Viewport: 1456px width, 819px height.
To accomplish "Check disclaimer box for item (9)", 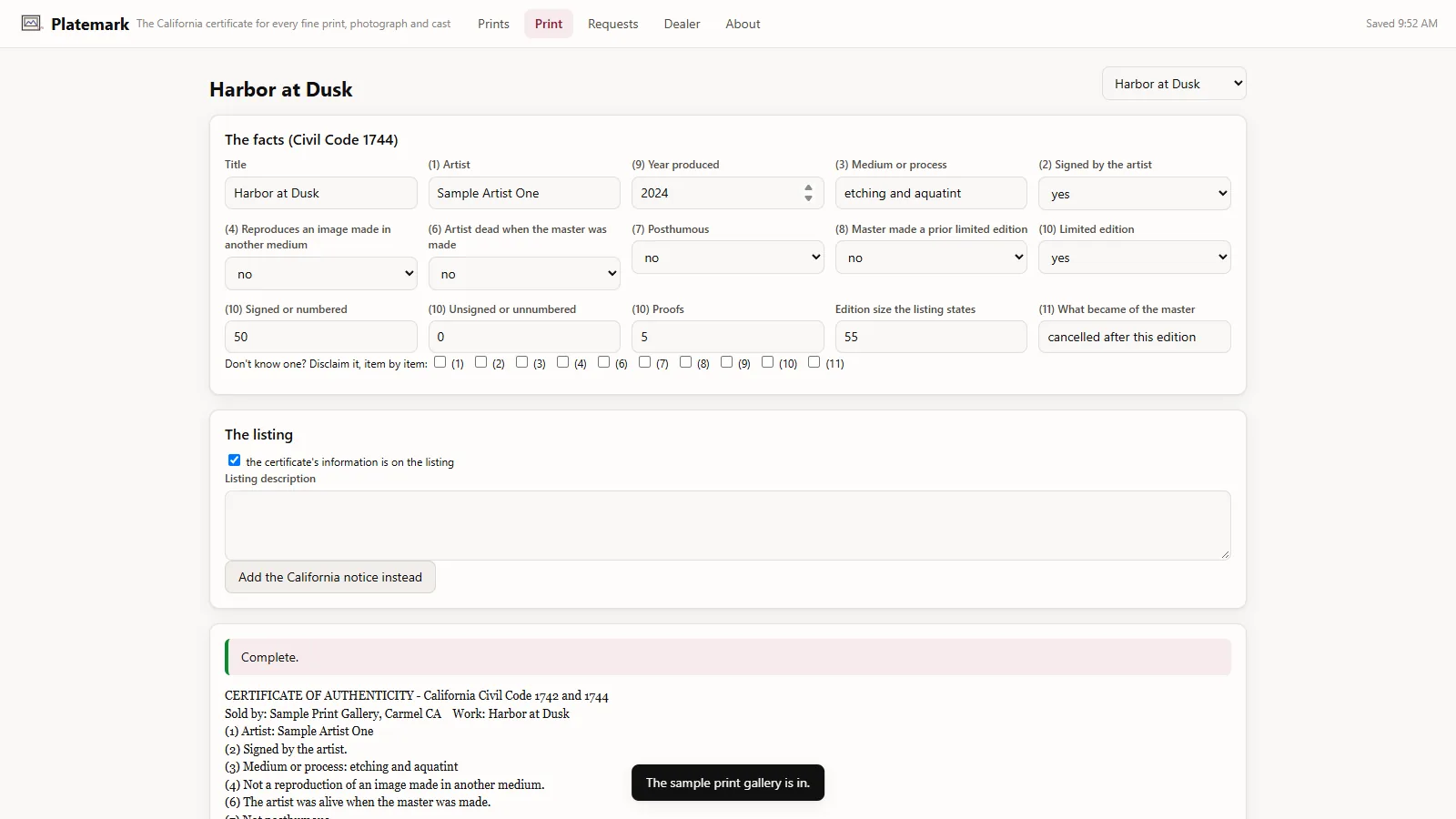I will tap(727, 362).
